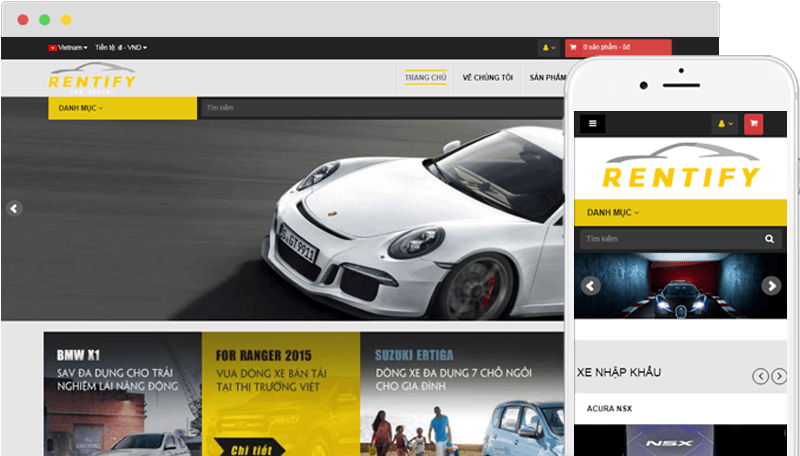
Task: Click the red cart icon on mobile
Action: point(751,124)
